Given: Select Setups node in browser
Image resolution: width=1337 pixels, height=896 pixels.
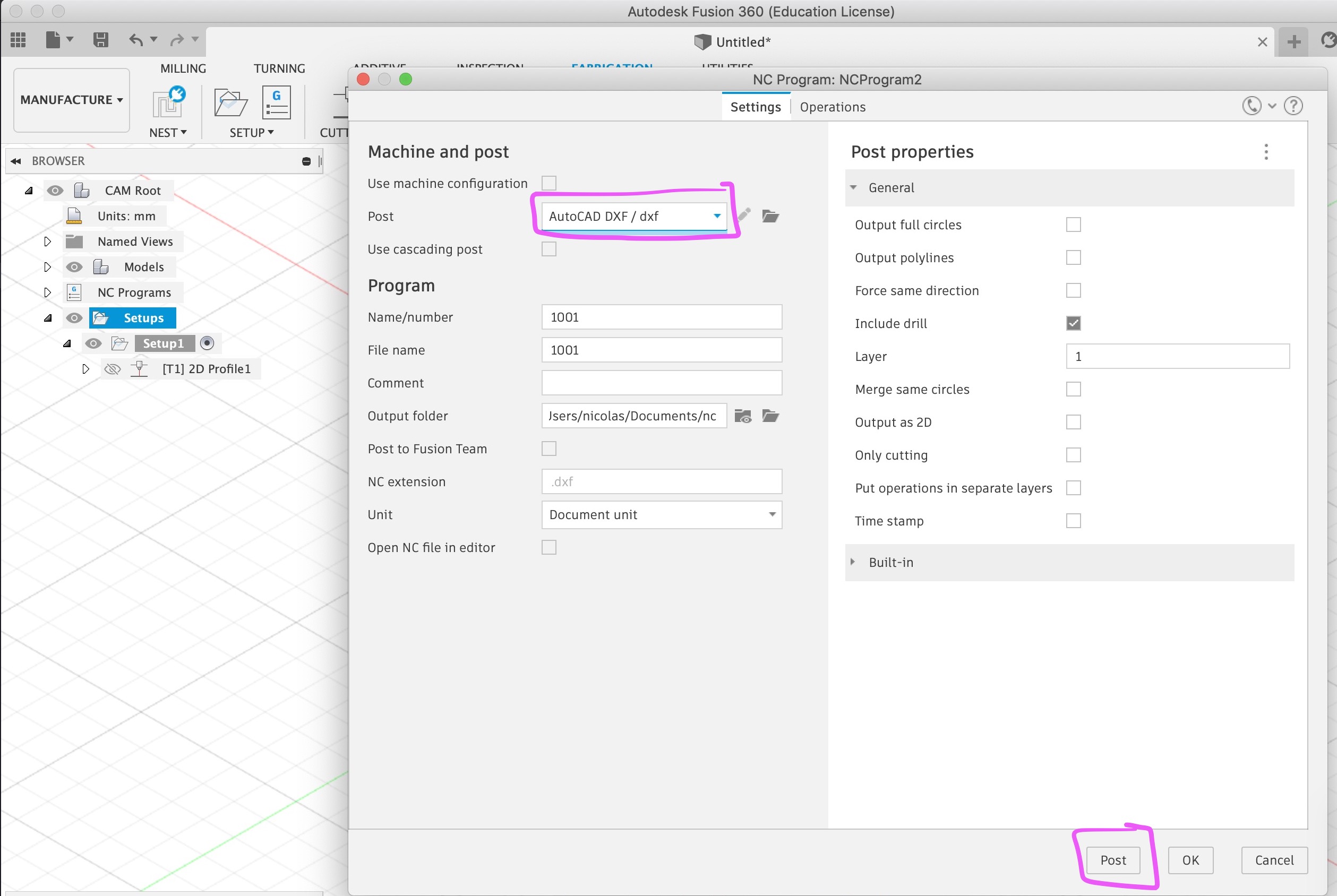Looking at the screenshot, I should 132,318.
